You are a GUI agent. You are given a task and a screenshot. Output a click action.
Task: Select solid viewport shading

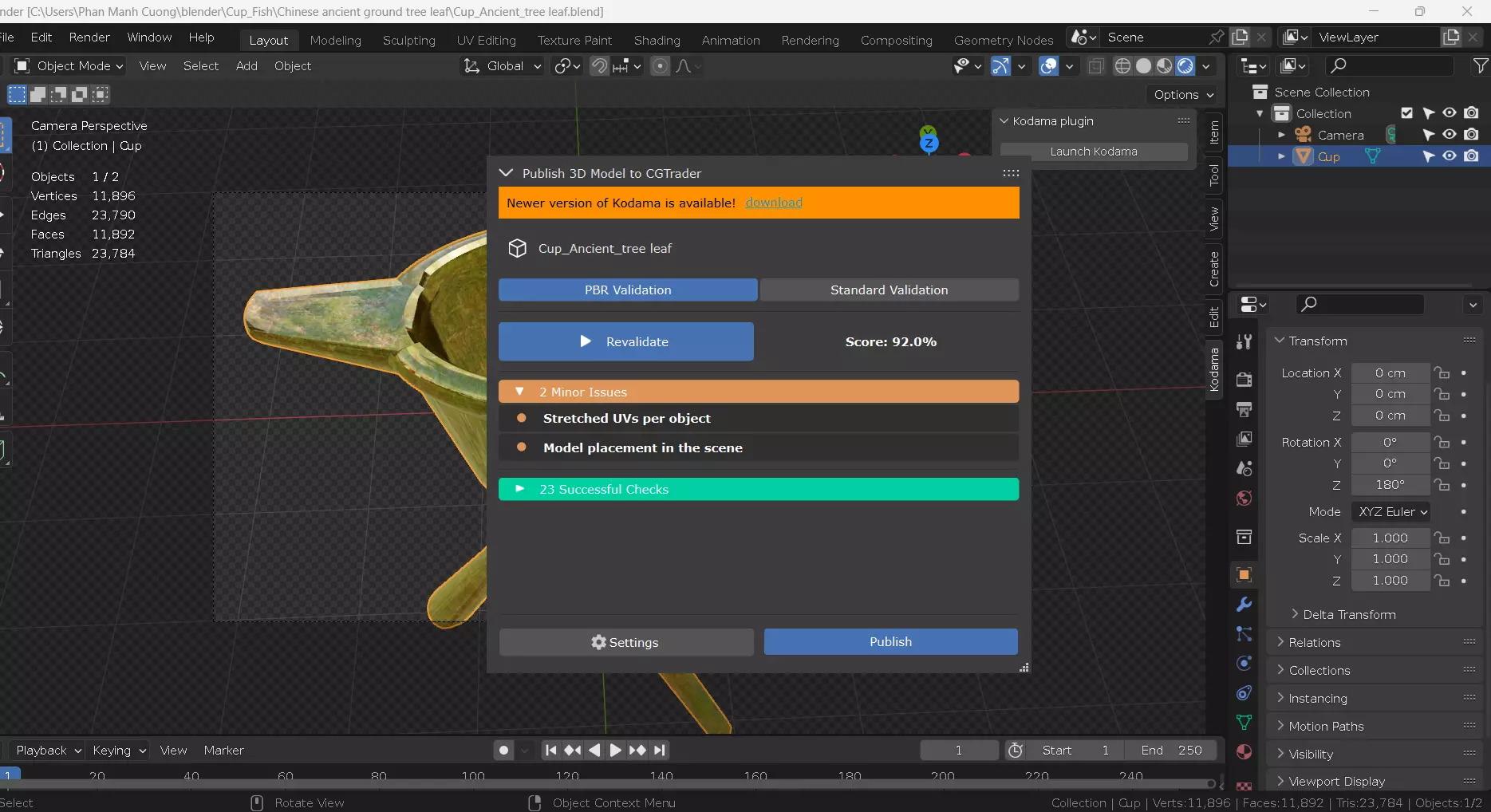point(1143,66)
